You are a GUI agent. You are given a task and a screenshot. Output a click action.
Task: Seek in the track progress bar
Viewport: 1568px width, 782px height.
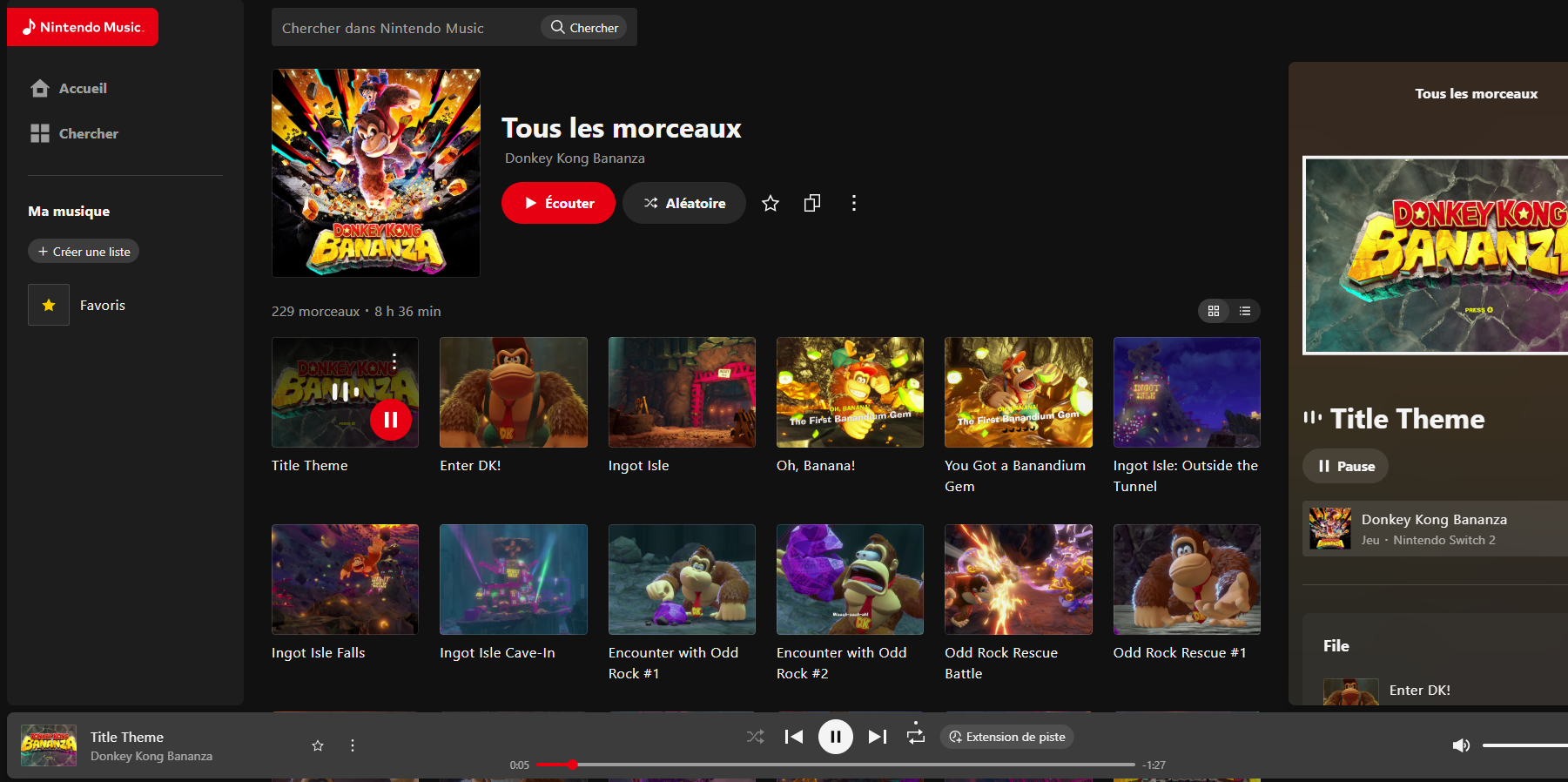(x=835, y=765)
